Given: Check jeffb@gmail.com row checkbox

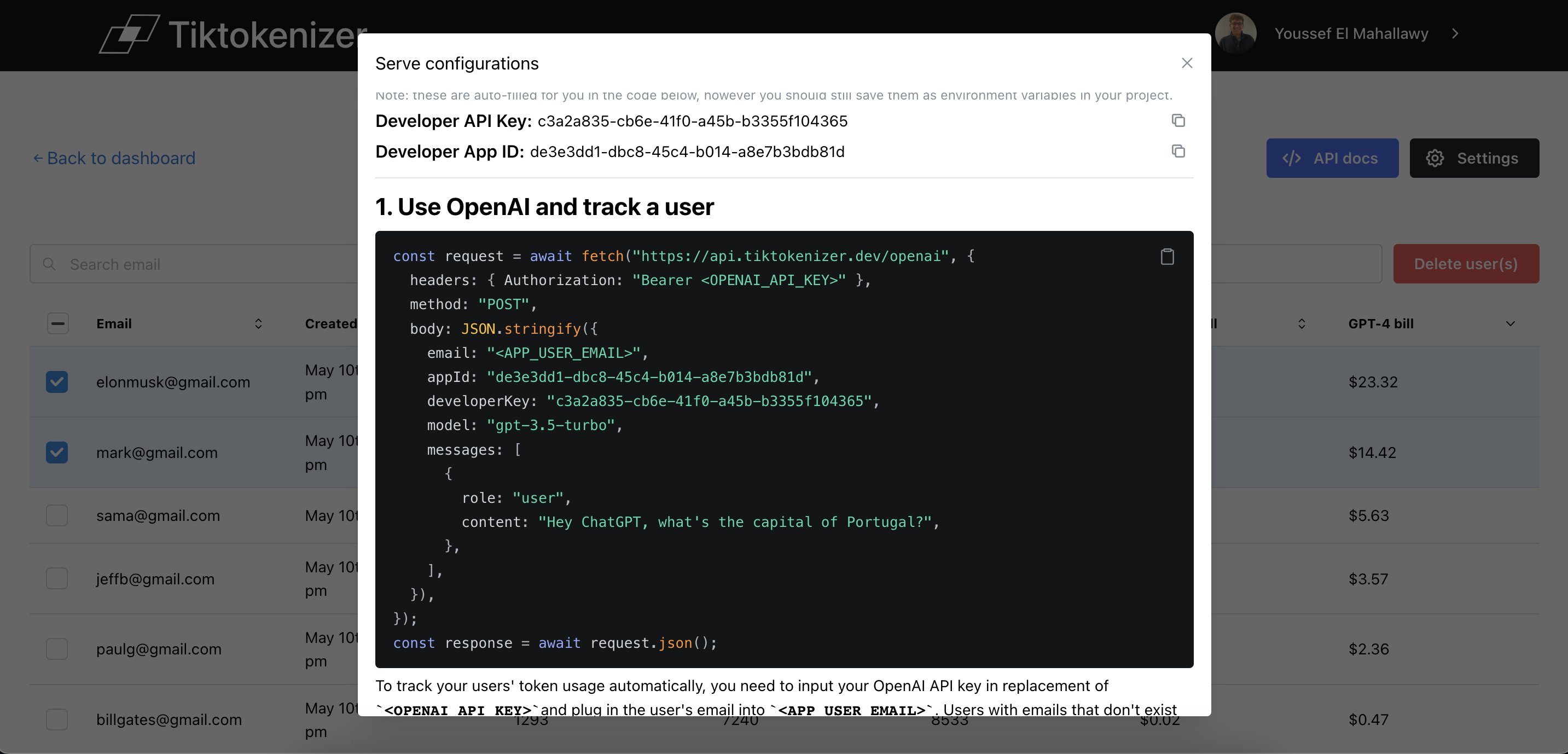Looking at the screenshot, I should 57,579.
